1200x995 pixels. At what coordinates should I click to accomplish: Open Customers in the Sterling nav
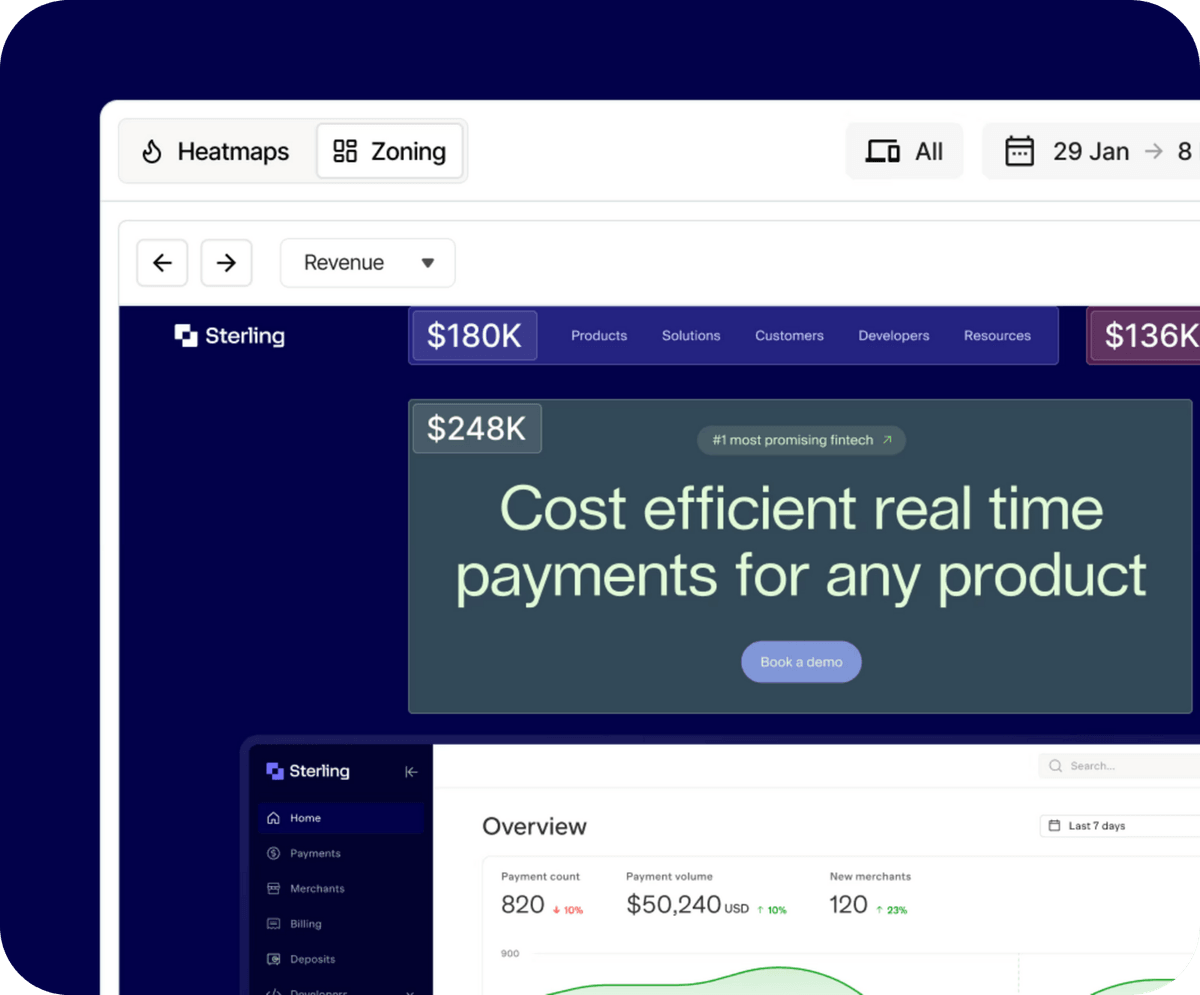click(789, 336)
